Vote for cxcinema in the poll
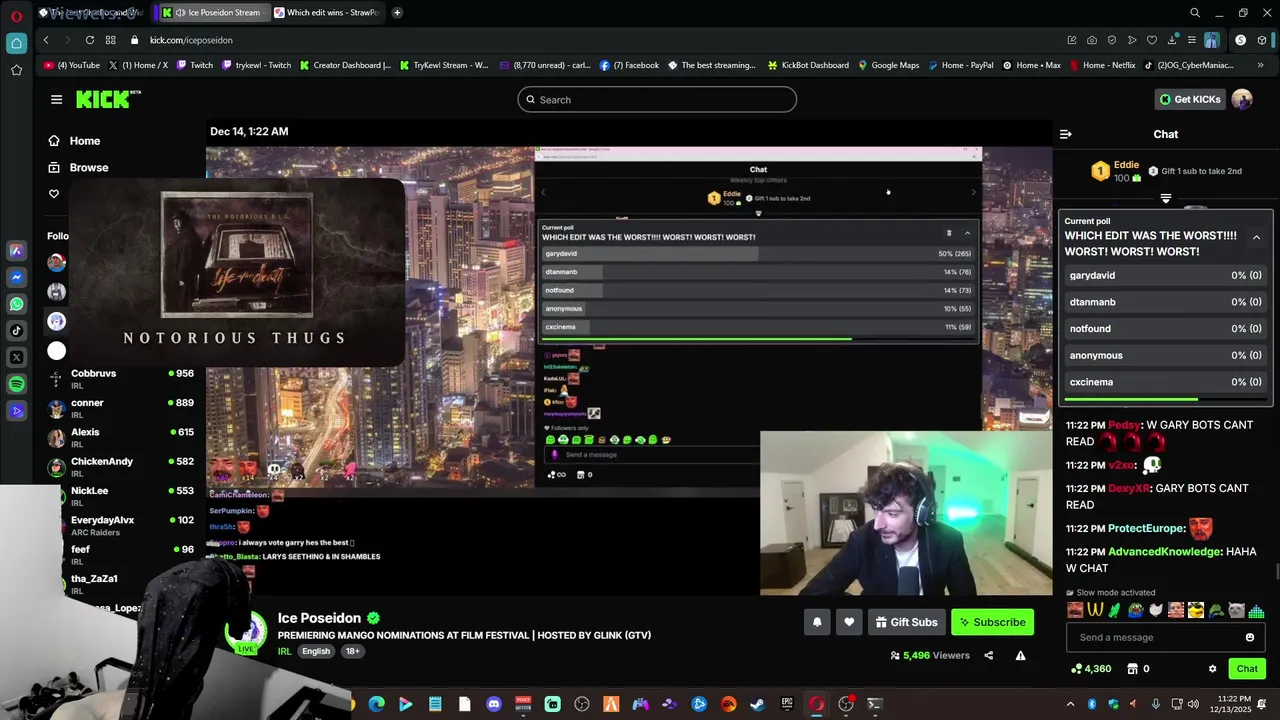1280x720 pixels. click(1165, 382)
